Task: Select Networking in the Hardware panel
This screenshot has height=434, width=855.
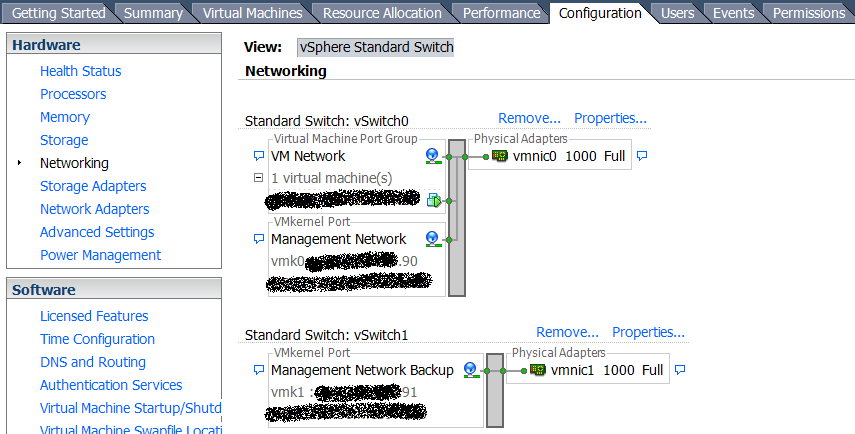Action: pyautogui.click(x=74, y=163)
